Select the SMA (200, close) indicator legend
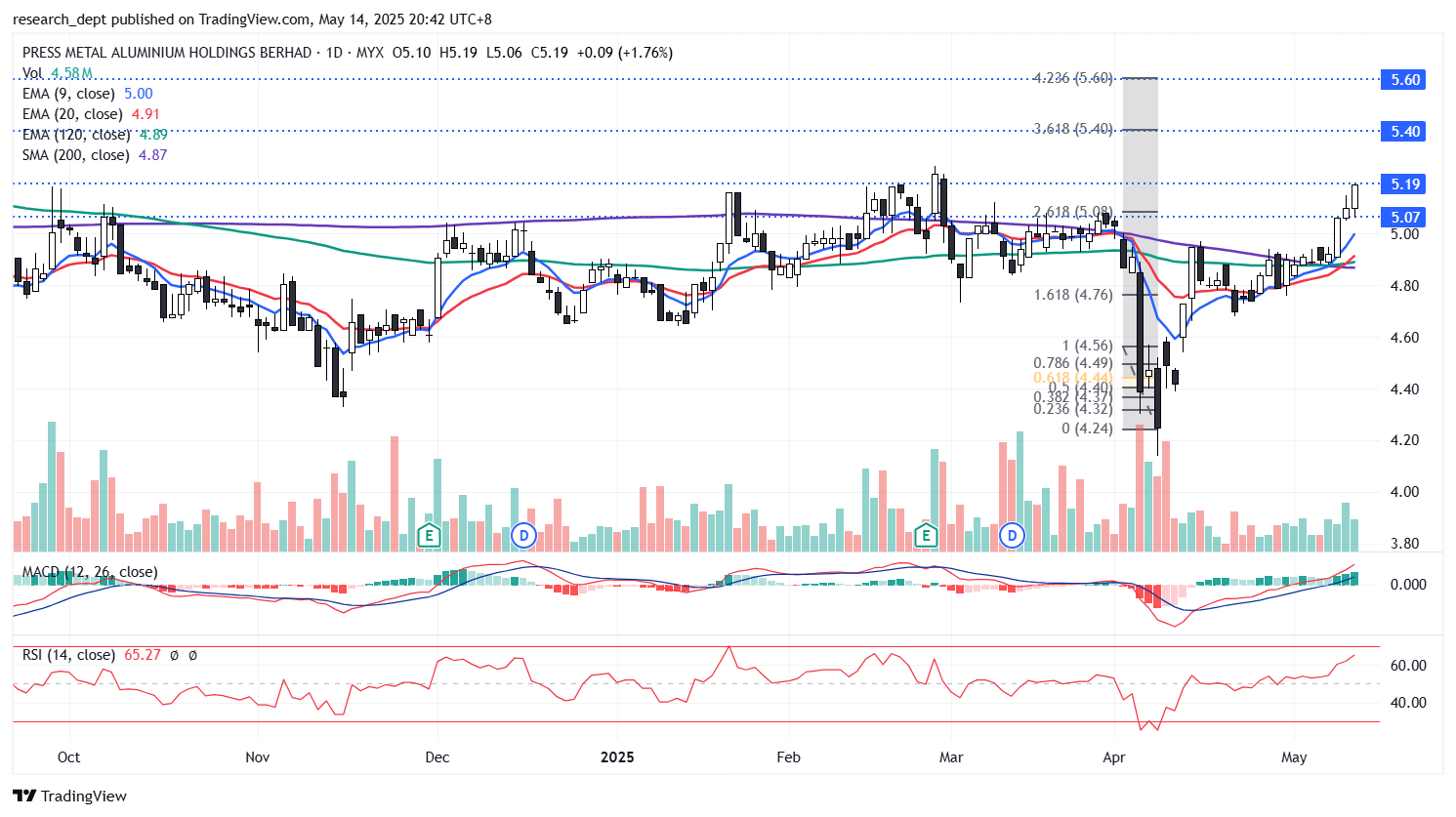This screenshot has width=1456, height=817. click(x=95, y=155)
